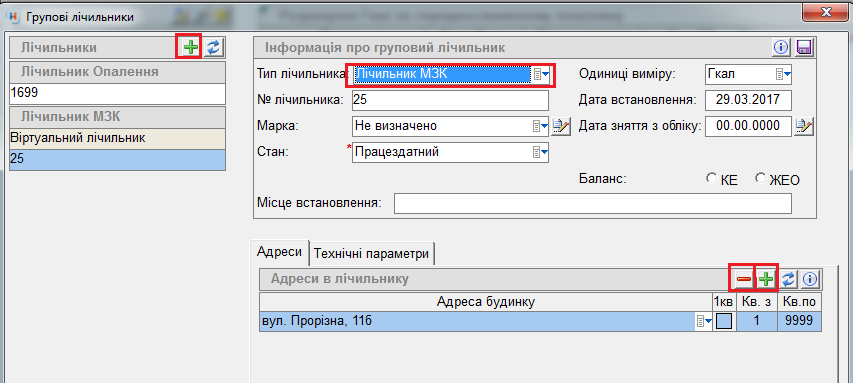Open info for group meter panel
The image size is (853, 383).
click(781, 47)
